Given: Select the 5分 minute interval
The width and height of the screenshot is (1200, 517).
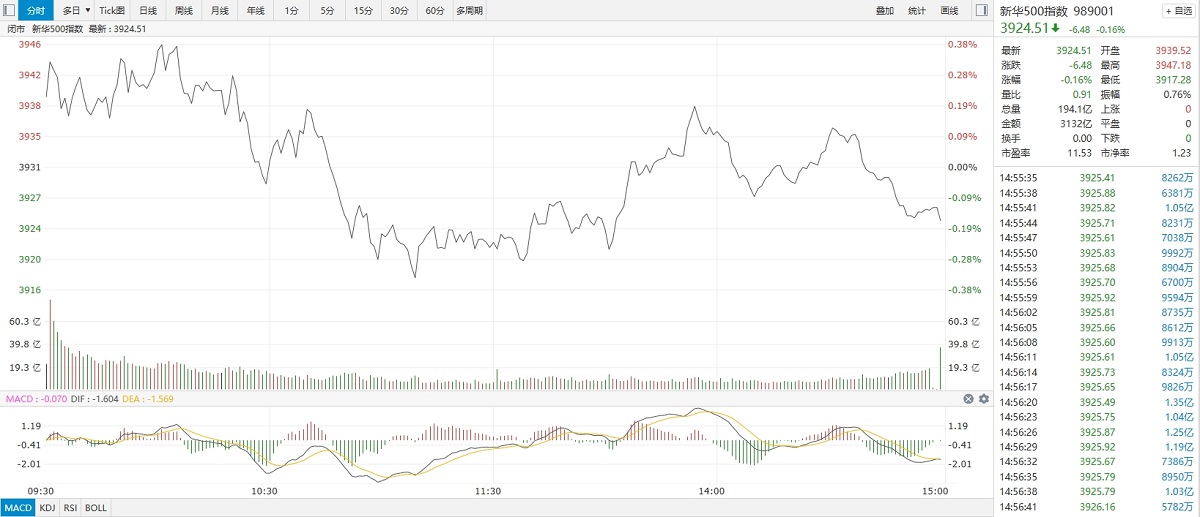Looking at the screenshot, I should pos(328,11).
